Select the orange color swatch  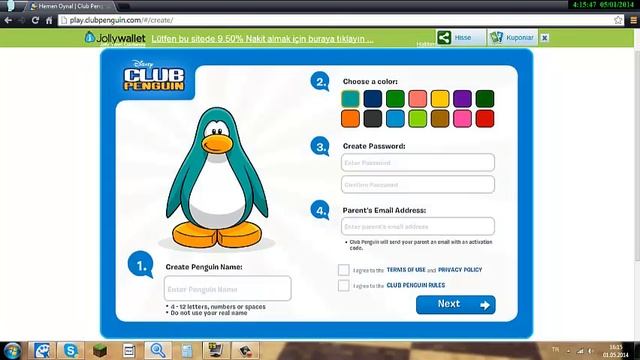tap(350, 119)
